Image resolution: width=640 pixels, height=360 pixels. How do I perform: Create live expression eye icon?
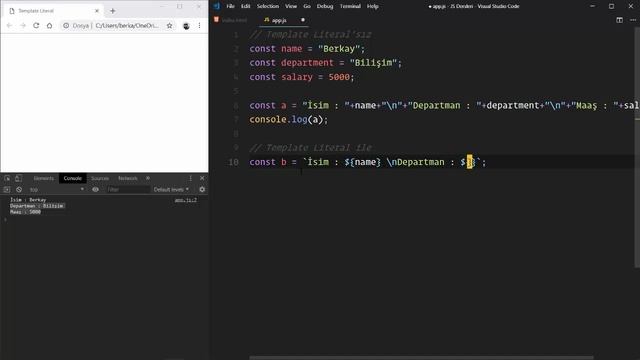[96, 189]
